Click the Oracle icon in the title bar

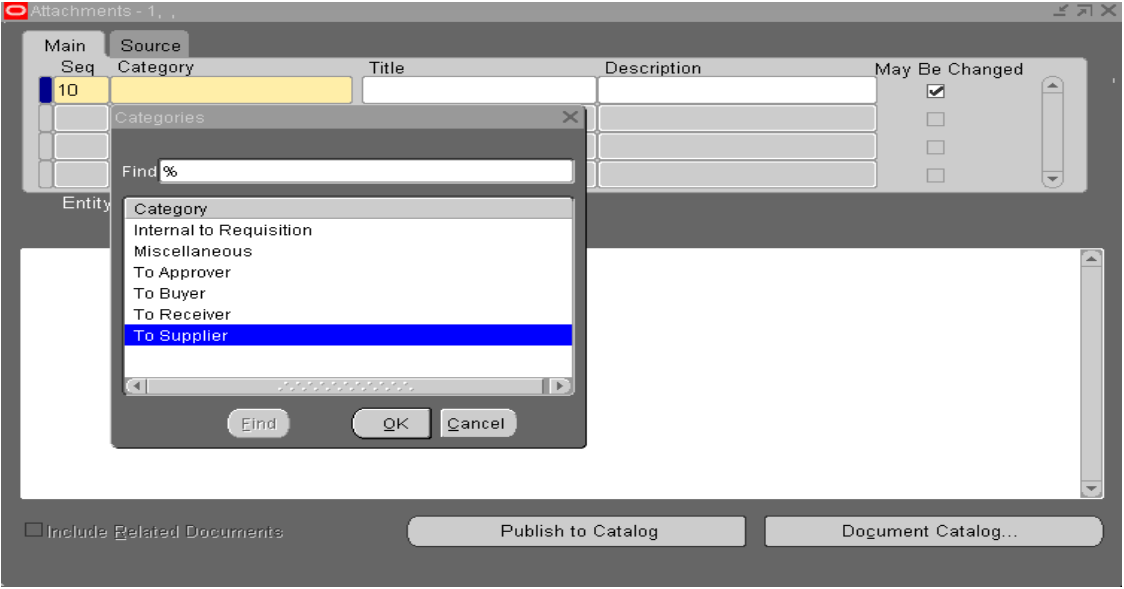click(15, 10)
